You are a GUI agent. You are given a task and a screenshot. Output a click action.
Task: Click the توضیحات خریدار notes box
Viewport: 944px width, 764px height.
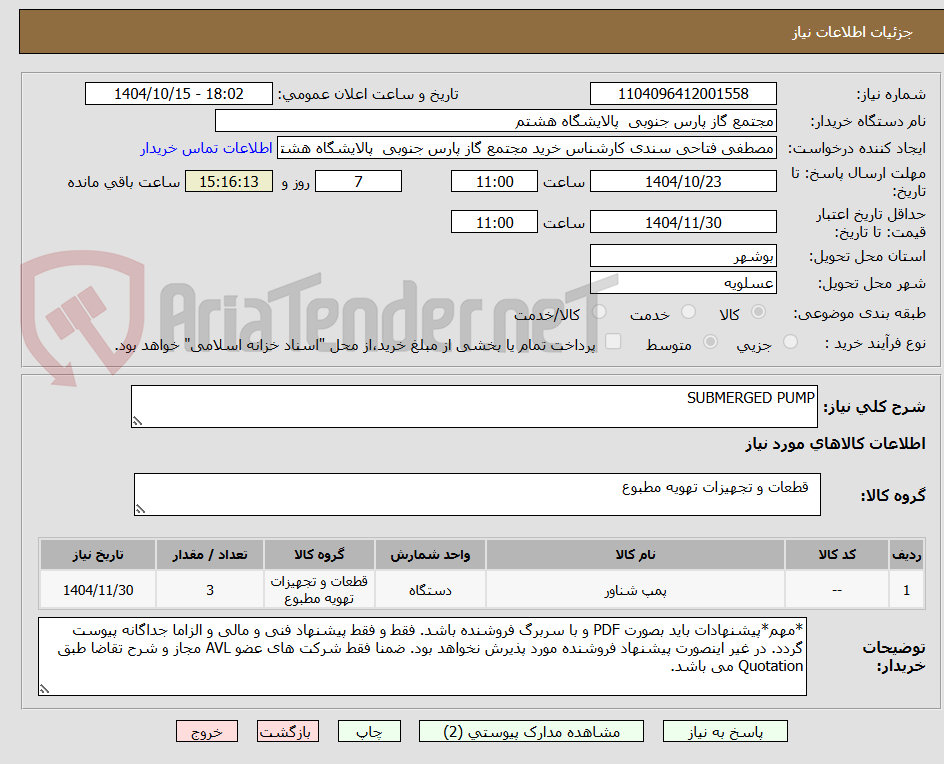[x=423, y=656]
